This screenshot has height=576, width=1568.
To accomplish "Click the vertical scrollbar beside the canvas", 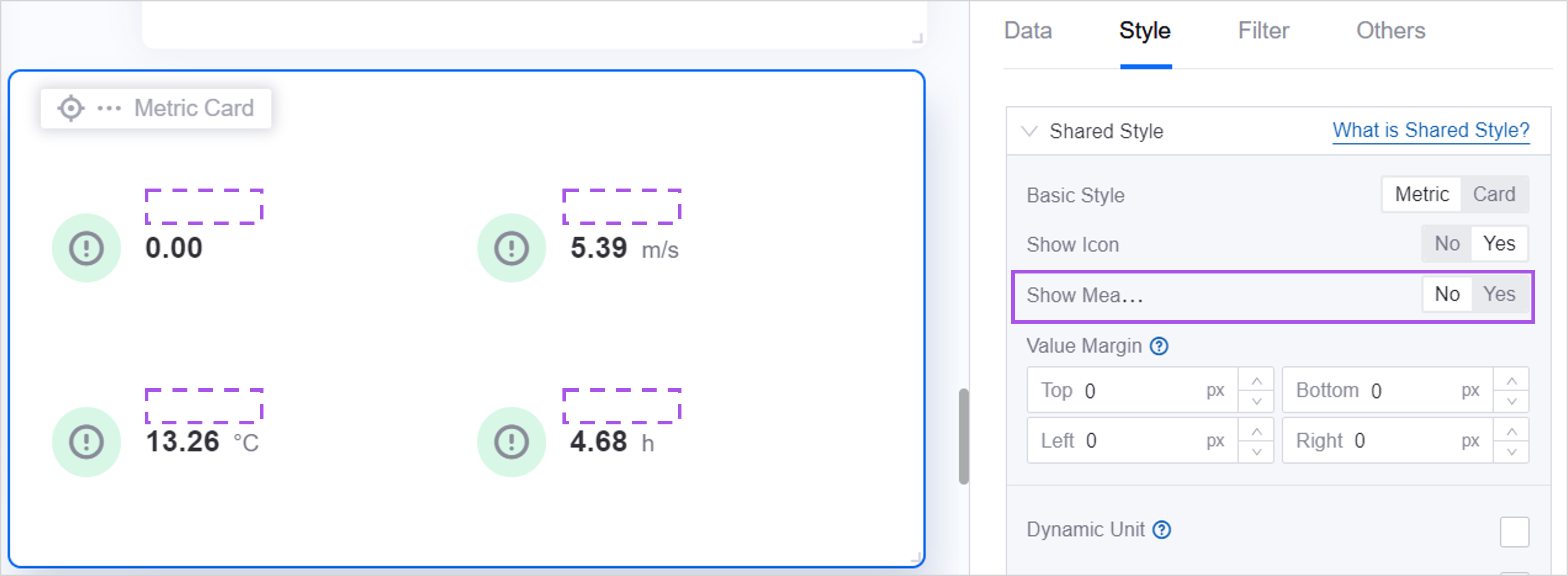I will 963,435.
